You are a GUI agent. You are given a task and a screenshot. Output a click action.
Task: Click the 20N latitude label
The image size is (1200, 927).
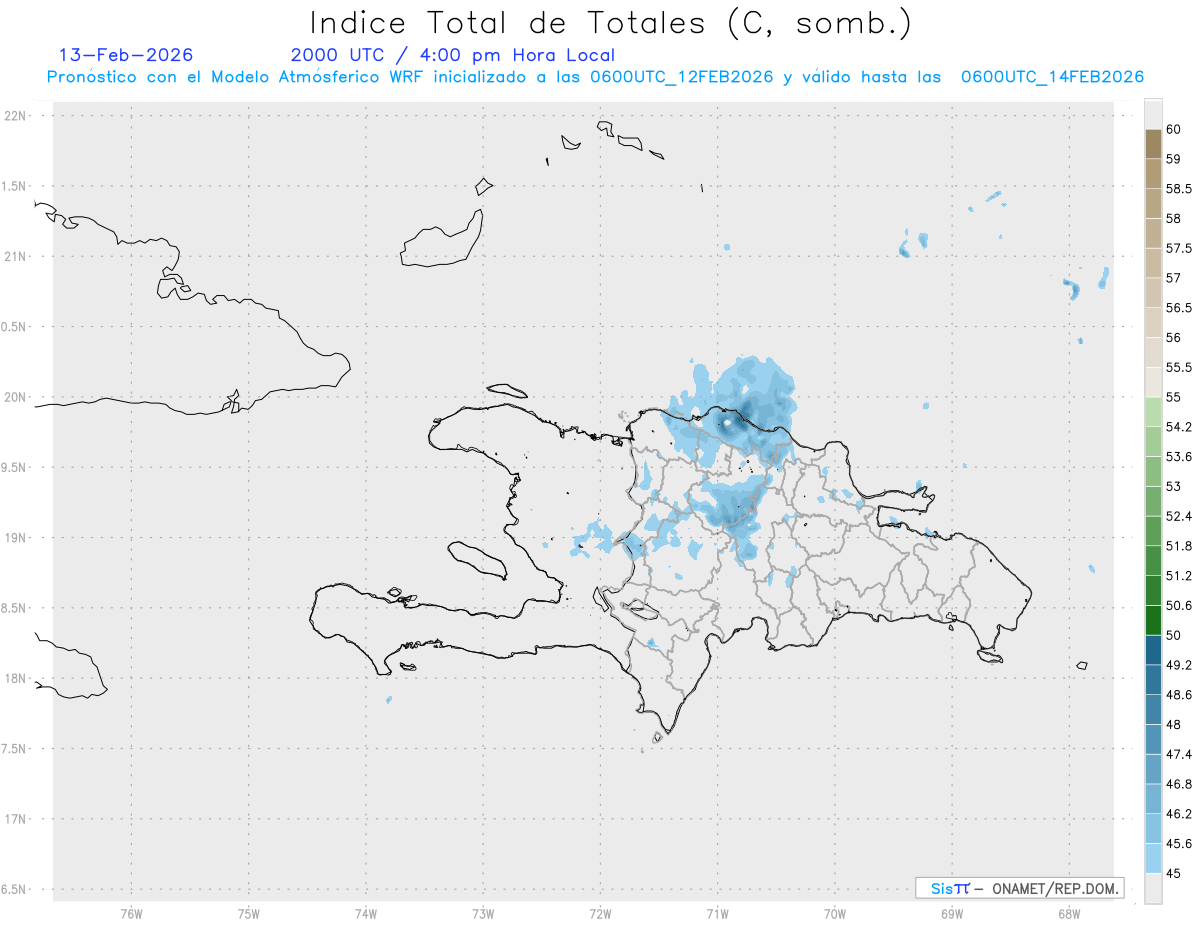[17, 397]
